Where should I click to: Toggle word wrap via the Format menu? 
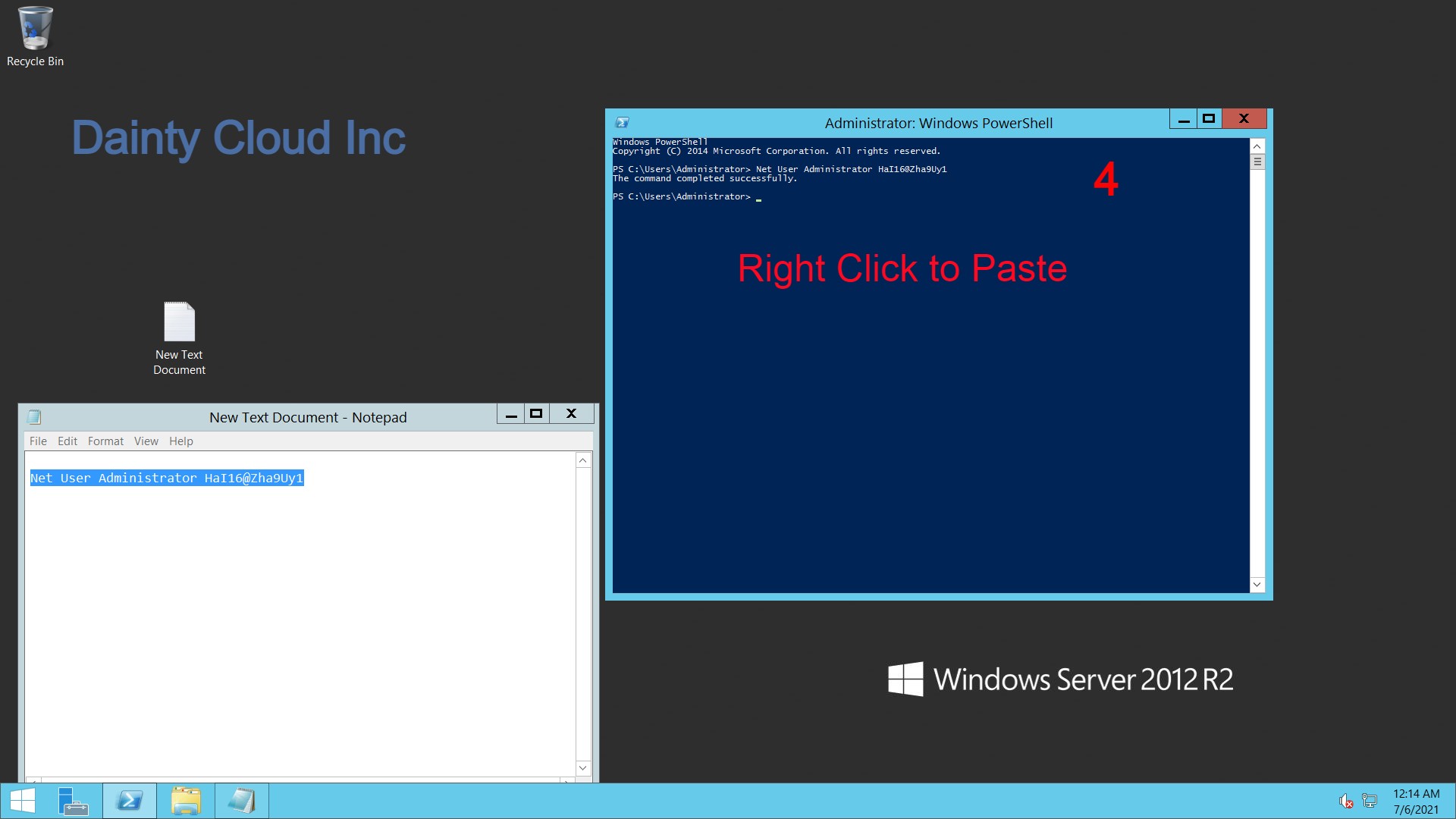click(105, 441)
